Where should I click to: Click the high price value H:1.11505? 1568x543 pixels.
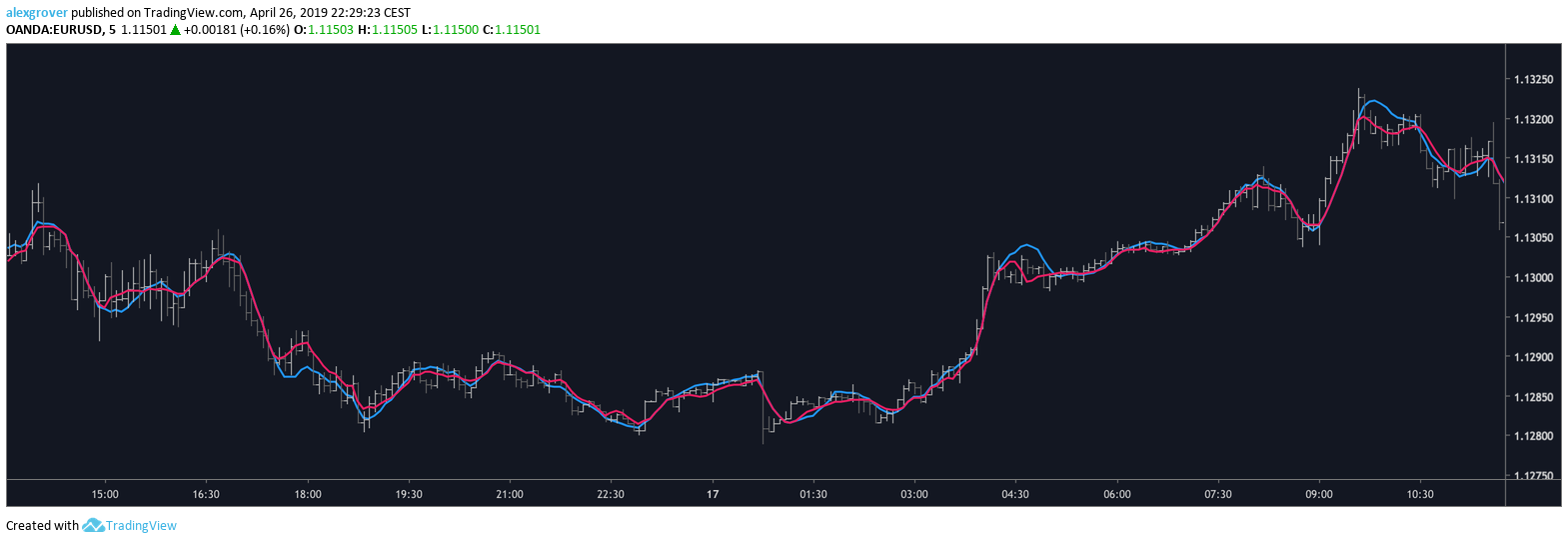pos(388,30)
